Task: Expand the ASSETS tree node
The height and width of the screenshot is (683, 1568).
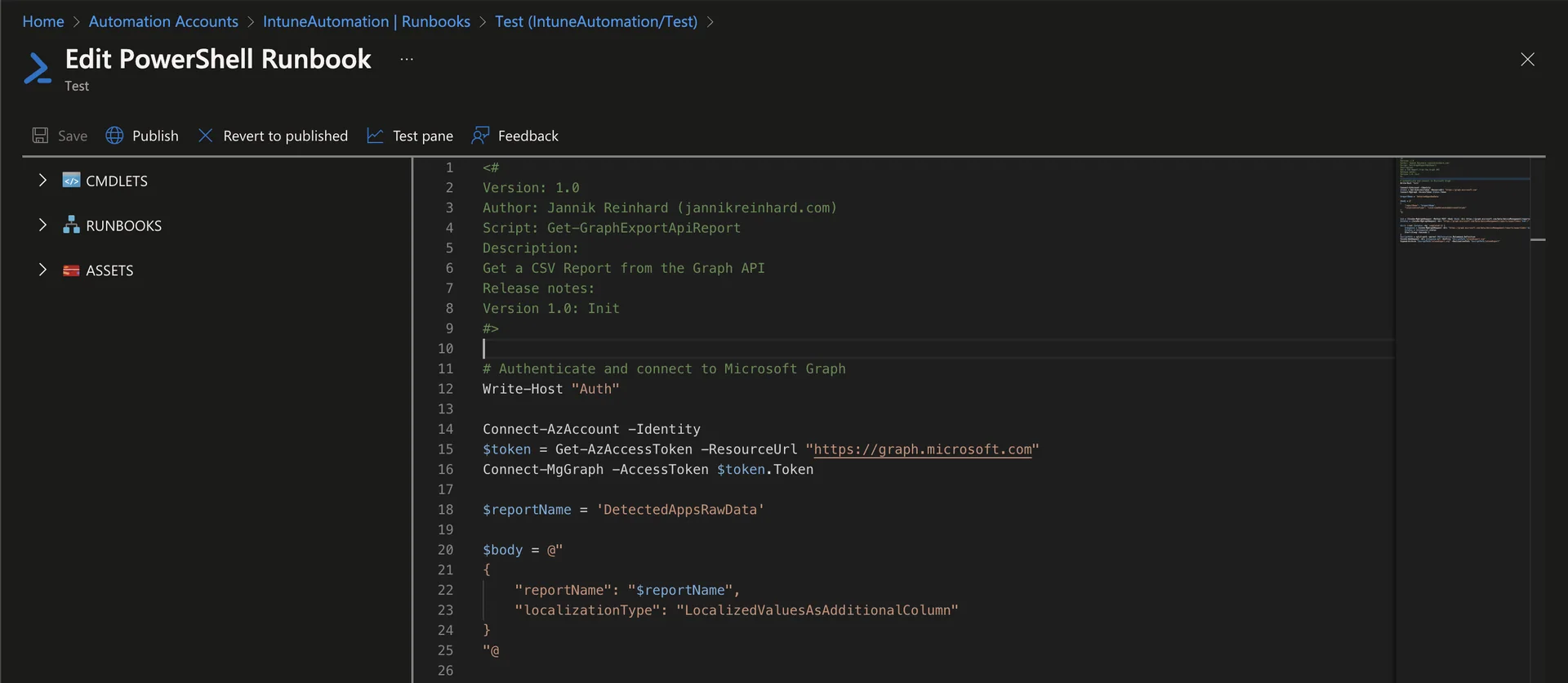Action: tap(42, 270)
